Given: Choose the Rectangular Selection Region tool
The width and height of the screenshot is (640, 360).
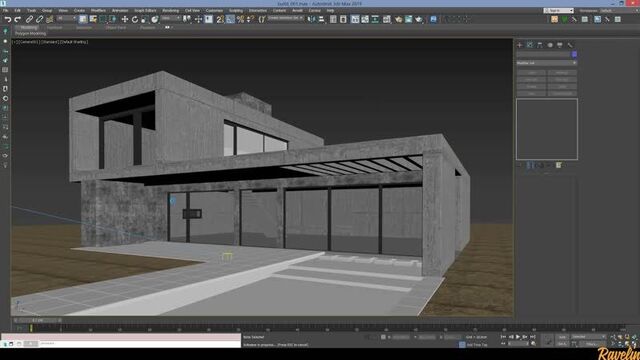Looking at the screenshot, I should (x=103, y=19).
